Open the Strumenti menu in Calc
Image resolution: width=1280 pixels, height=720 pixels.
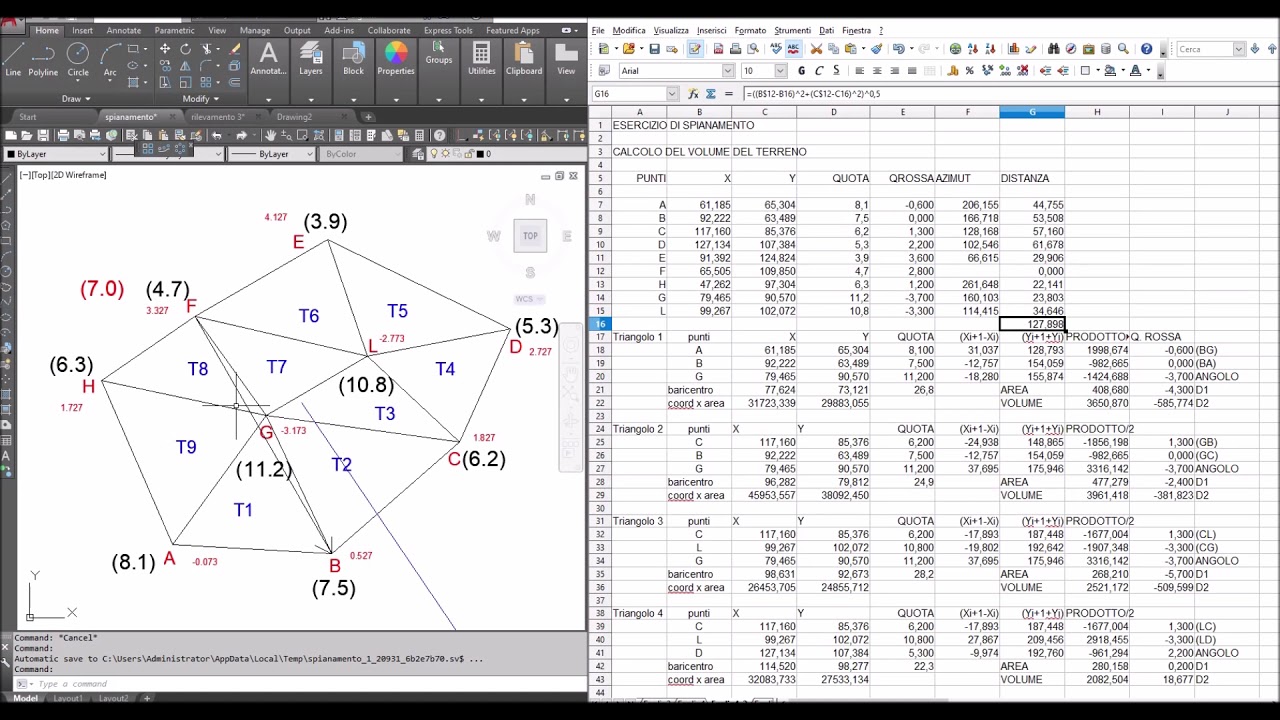click(792, 31)
